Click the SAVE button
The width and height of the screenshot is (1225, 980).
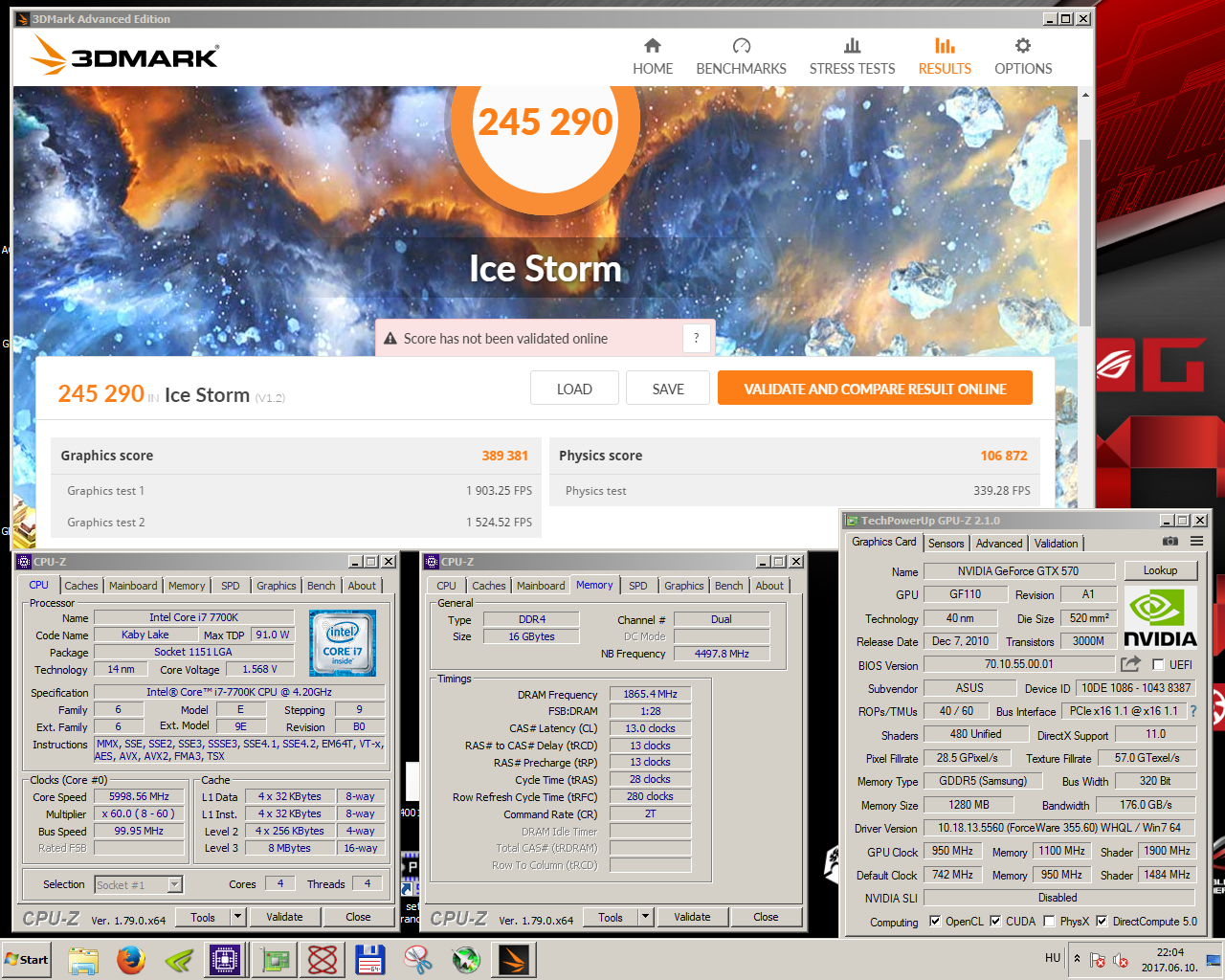668,389
